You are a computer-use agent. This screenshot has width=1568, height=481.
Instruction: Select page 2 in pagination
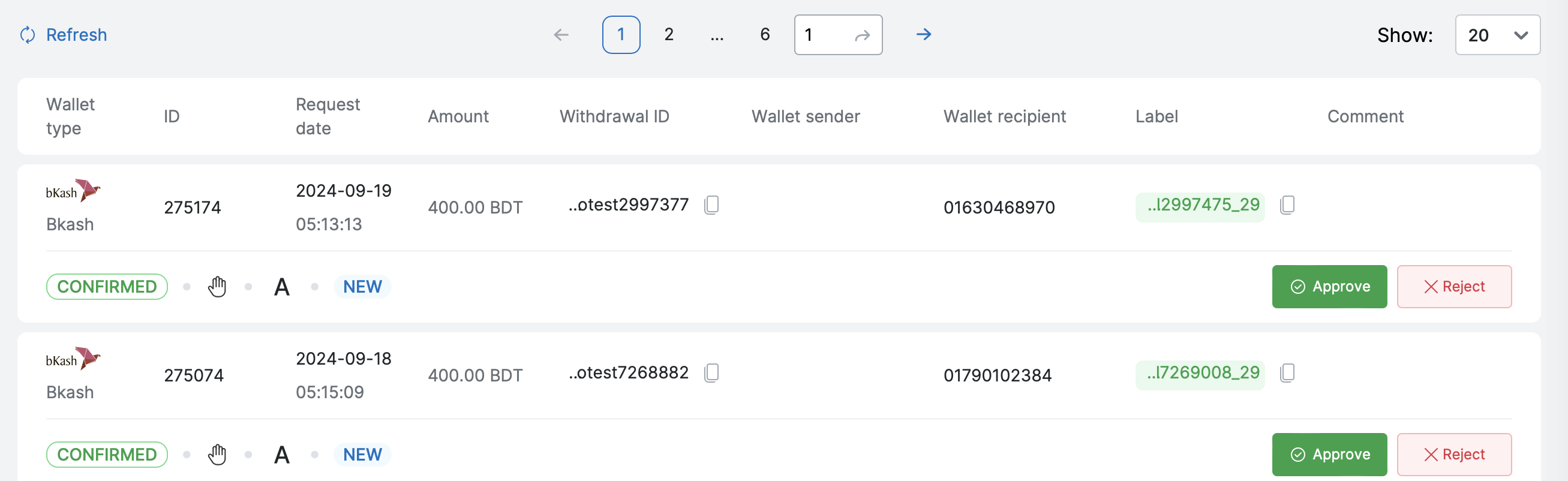[x=668, y=35]
